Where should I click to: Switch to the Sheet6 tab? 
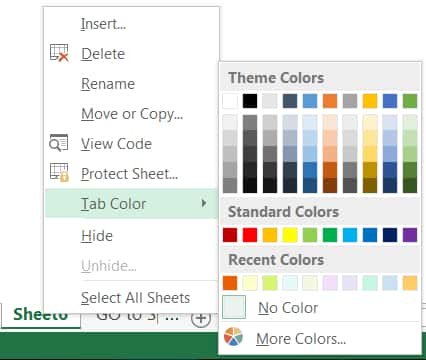tap(41, 315)
